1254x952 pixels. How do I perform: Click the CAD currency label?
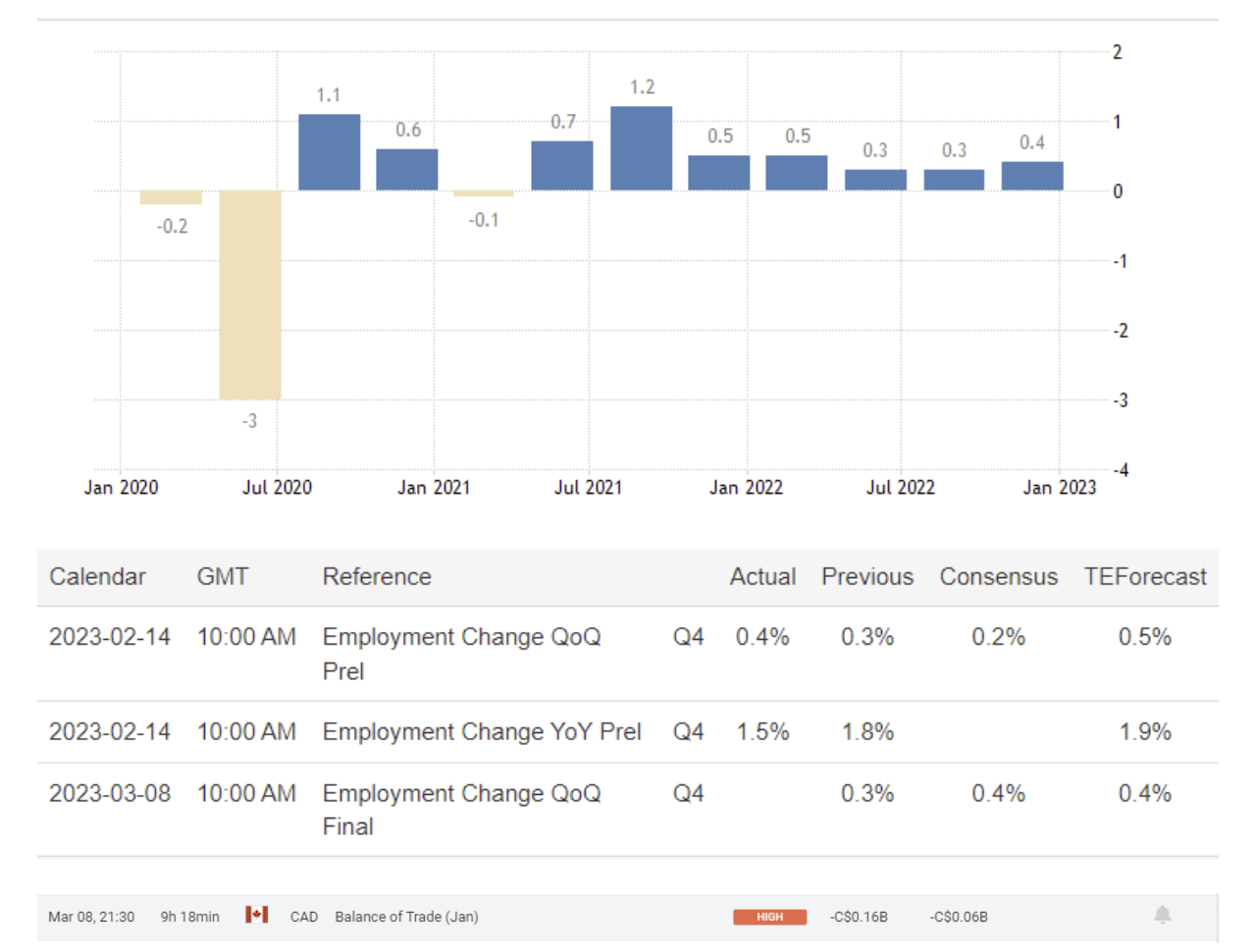pyautogui.click(x=303, y=917)
